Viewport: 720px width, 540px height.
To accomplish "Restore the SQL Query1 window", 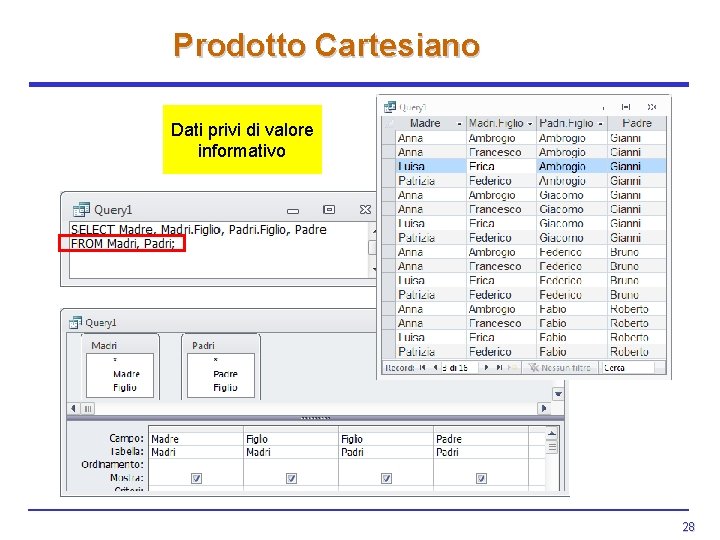I will 329,209.
